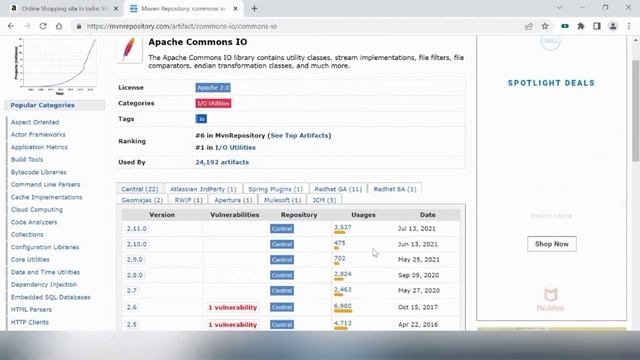
Task: Open Aspect Oriented category
Action: [x=35, y=122]
